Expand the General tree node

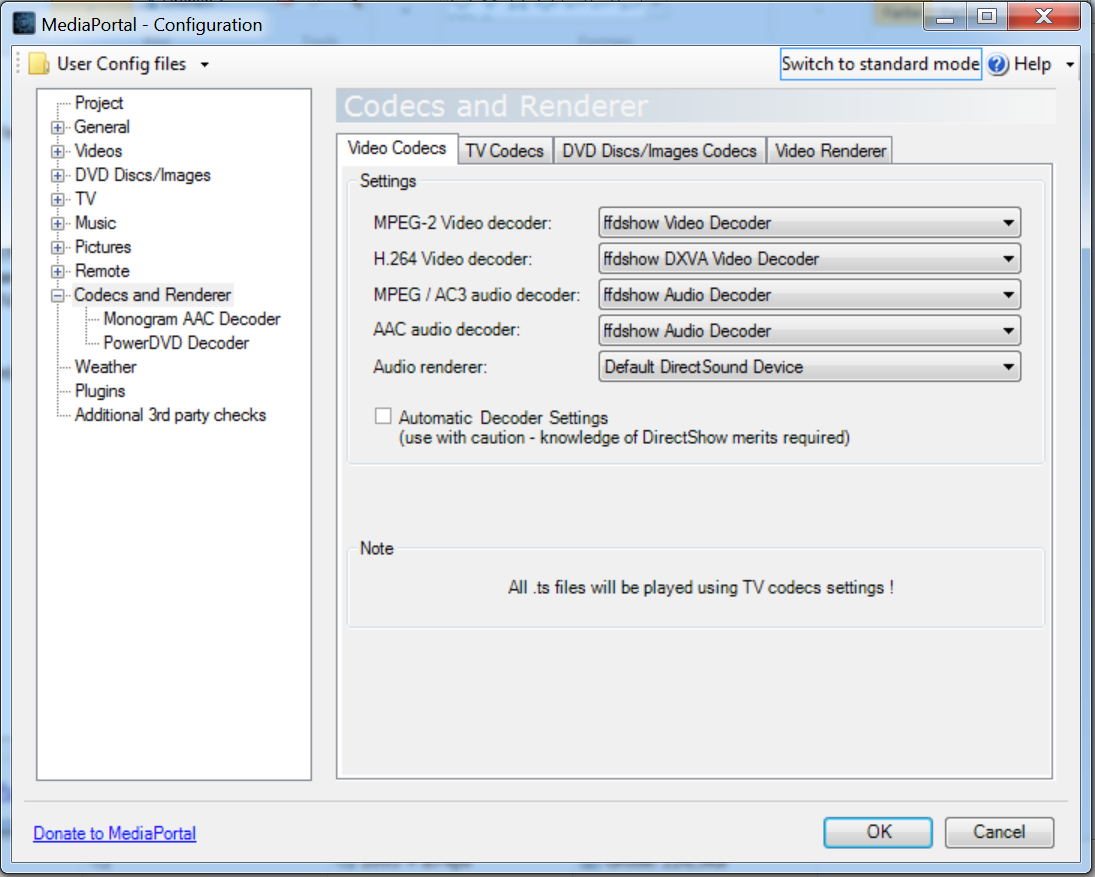point(58,128)
